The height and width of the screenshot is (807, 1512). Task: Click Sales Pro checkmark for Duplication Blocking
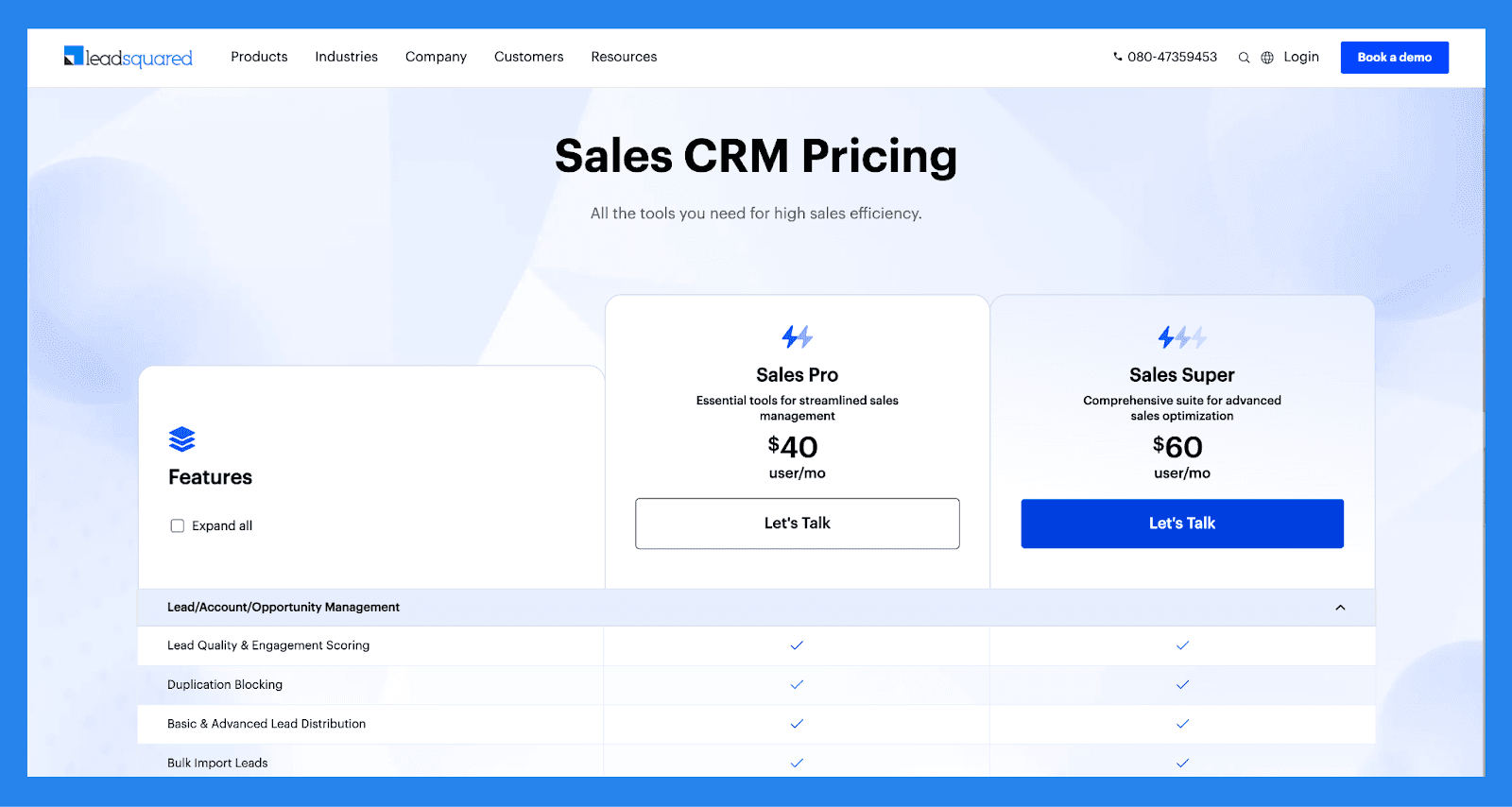click(x=797, y=684)
